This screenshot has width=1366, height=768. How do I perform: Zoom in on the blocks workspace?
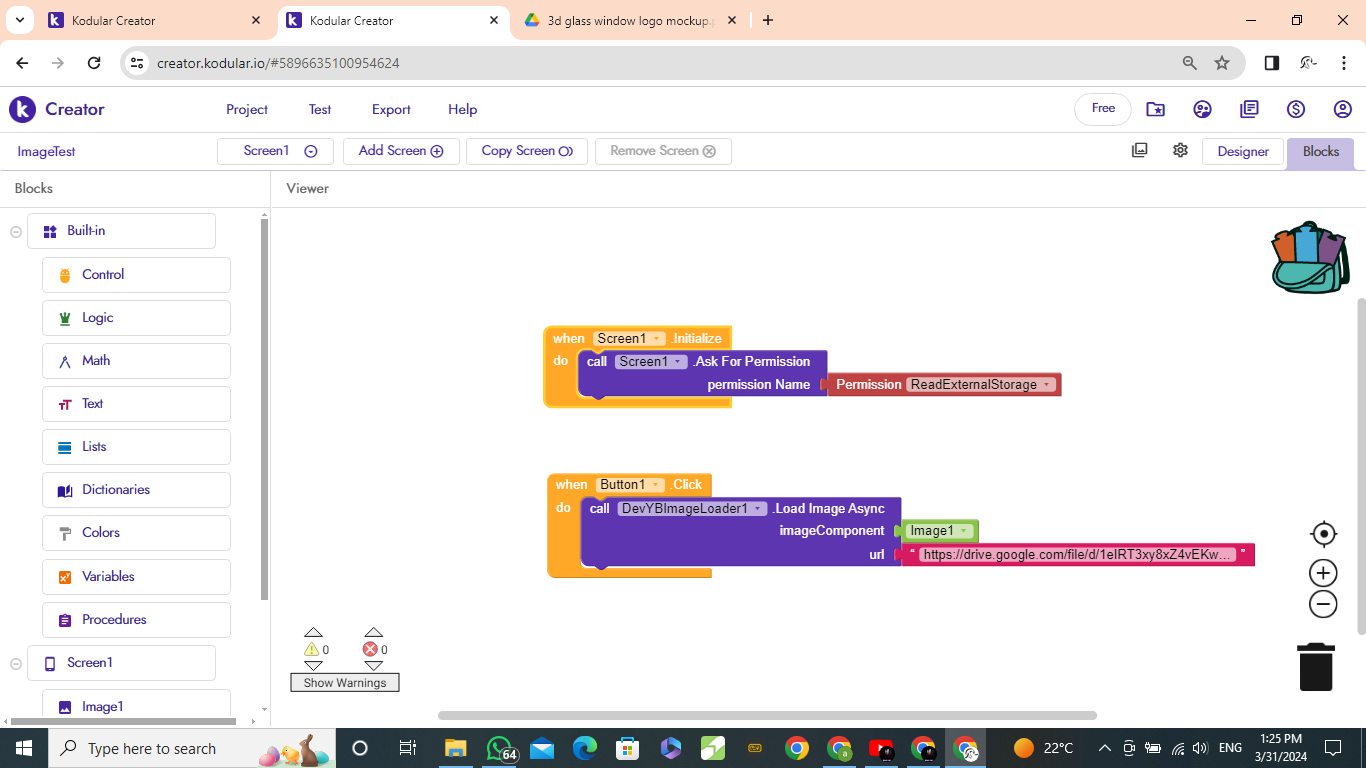point(1323,573)
